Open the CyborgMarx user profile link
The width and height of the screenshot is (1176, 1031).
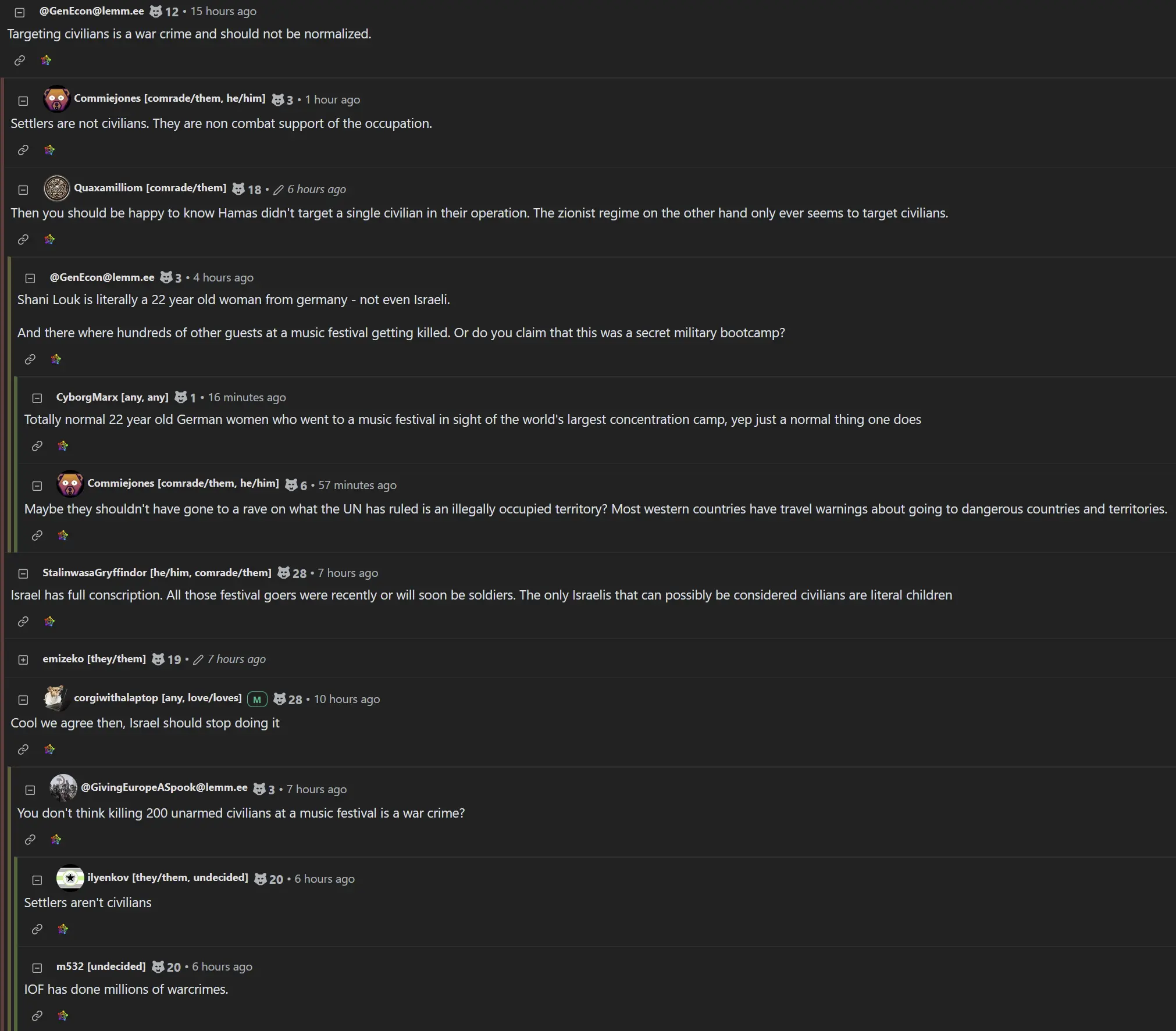point(112,397)
